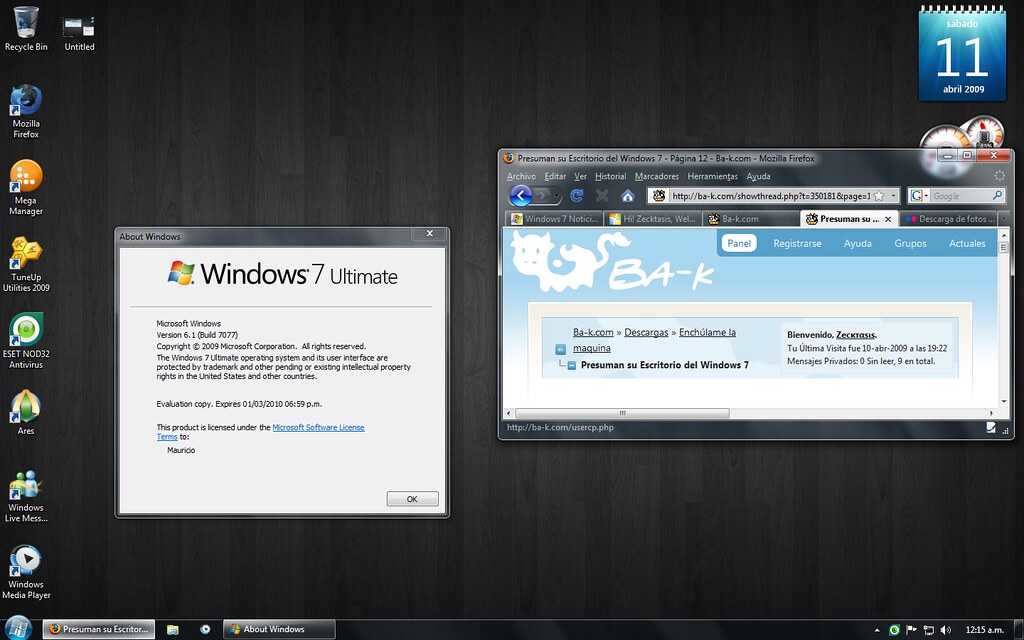Image resolution: width=1024 pixels, height=640 pixels.
Task: Click the Ayuda link on Ba-k navigation
Action: [857, 243]
